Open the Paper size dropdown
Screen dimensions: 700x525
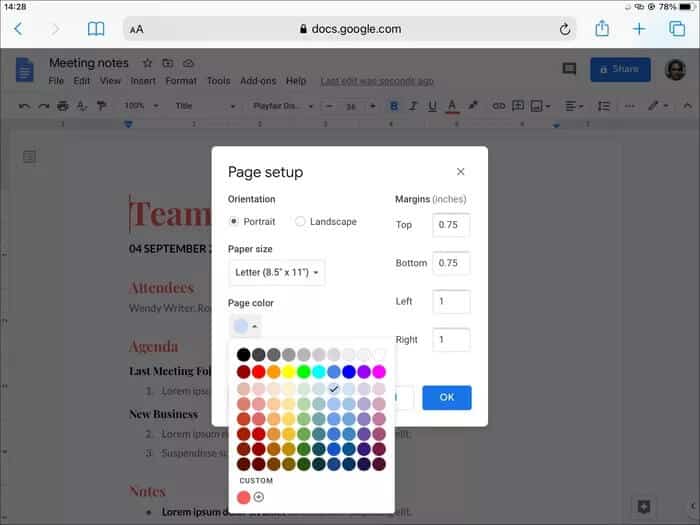(x=276, y=272)
